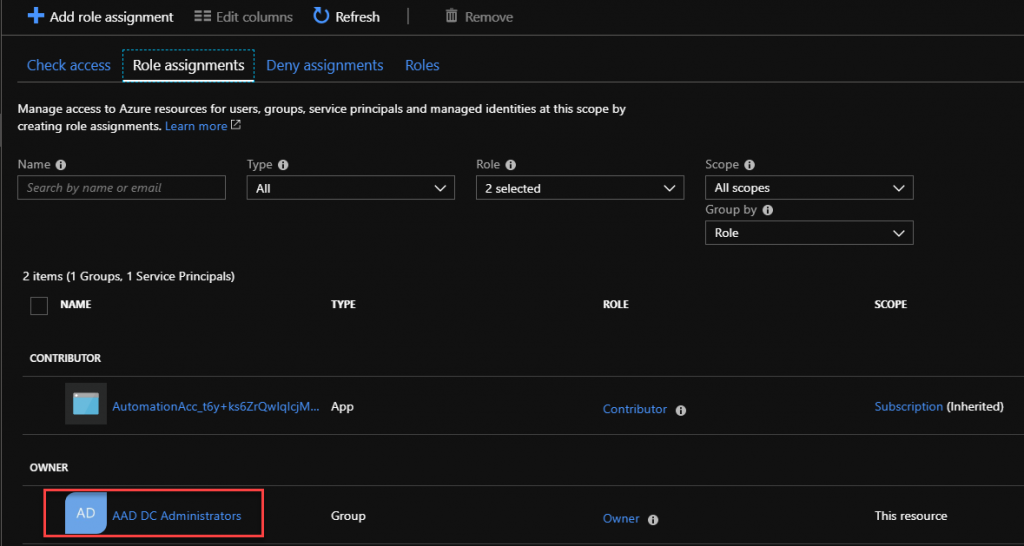Viewport: 1024px width, 546px height.
Task: Open the Roles tab
Action: (x=422, y=65)
